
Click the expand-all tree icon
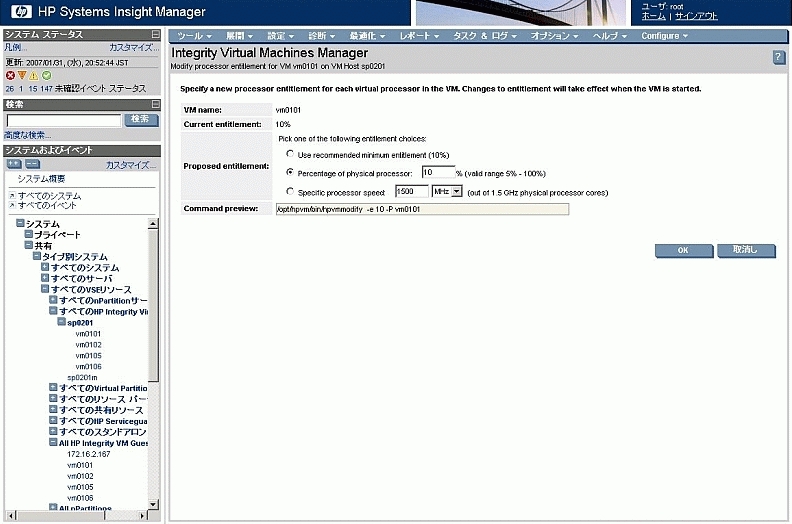14,164
